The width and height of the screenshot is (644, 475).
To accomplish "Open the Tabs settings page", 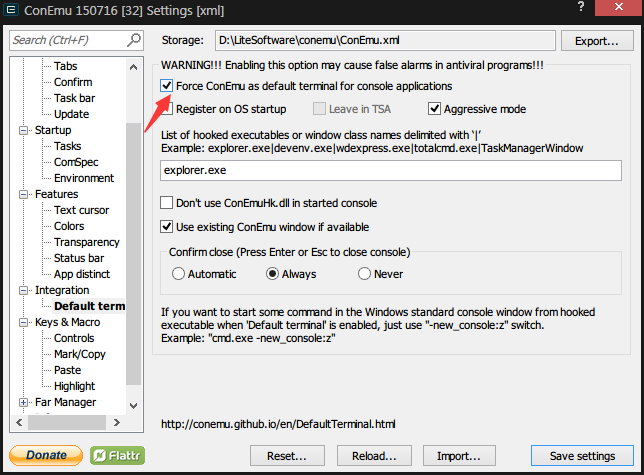I will pyautogui.click(x=65, y=66).
